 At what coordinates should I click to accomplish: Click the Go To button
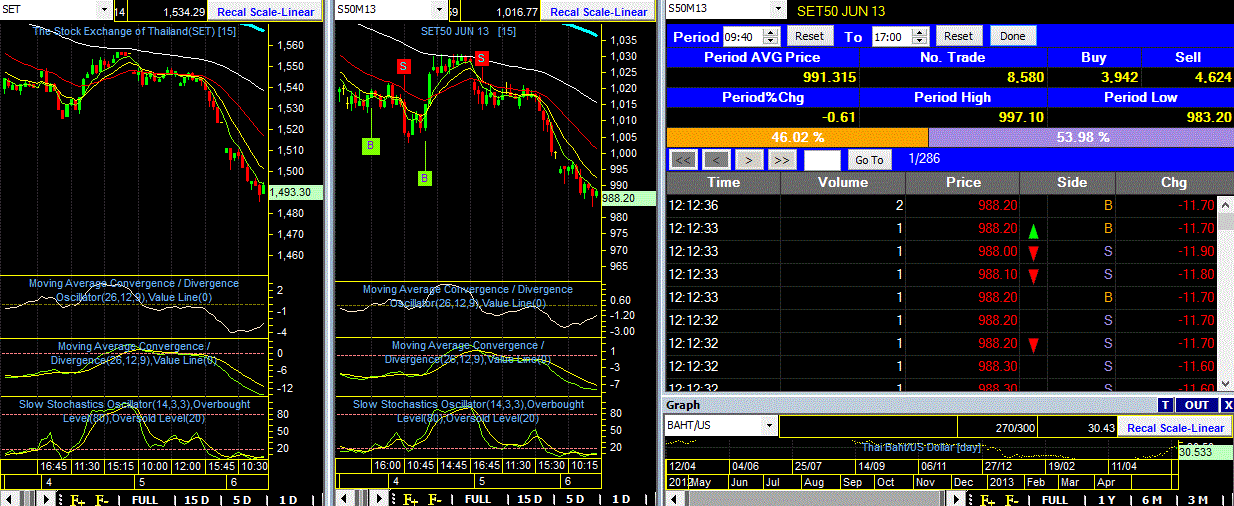pyautogui.click(x=869, y=159)
